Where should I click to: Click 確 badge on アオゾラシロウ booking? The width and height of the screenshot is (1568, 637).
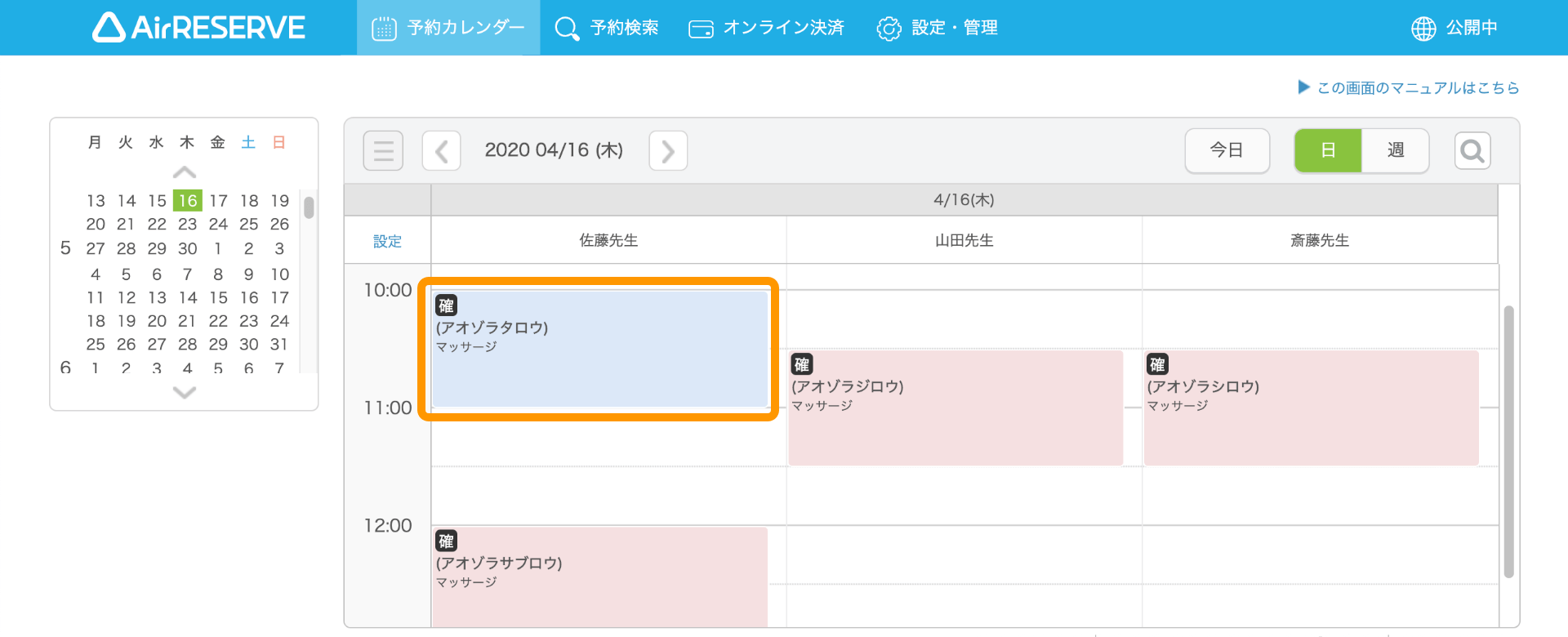1157,364
